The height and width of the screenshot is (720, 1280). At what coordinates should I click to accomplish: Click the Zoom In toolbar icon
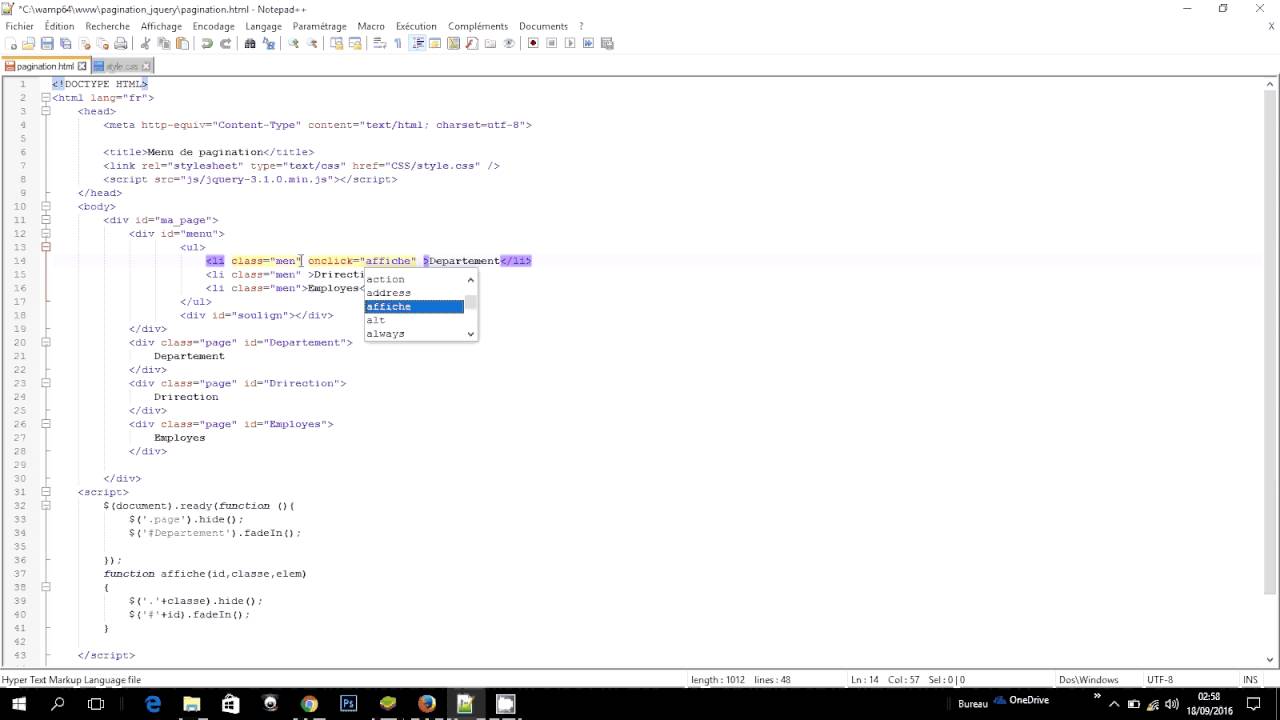click(x=293, y=43)
